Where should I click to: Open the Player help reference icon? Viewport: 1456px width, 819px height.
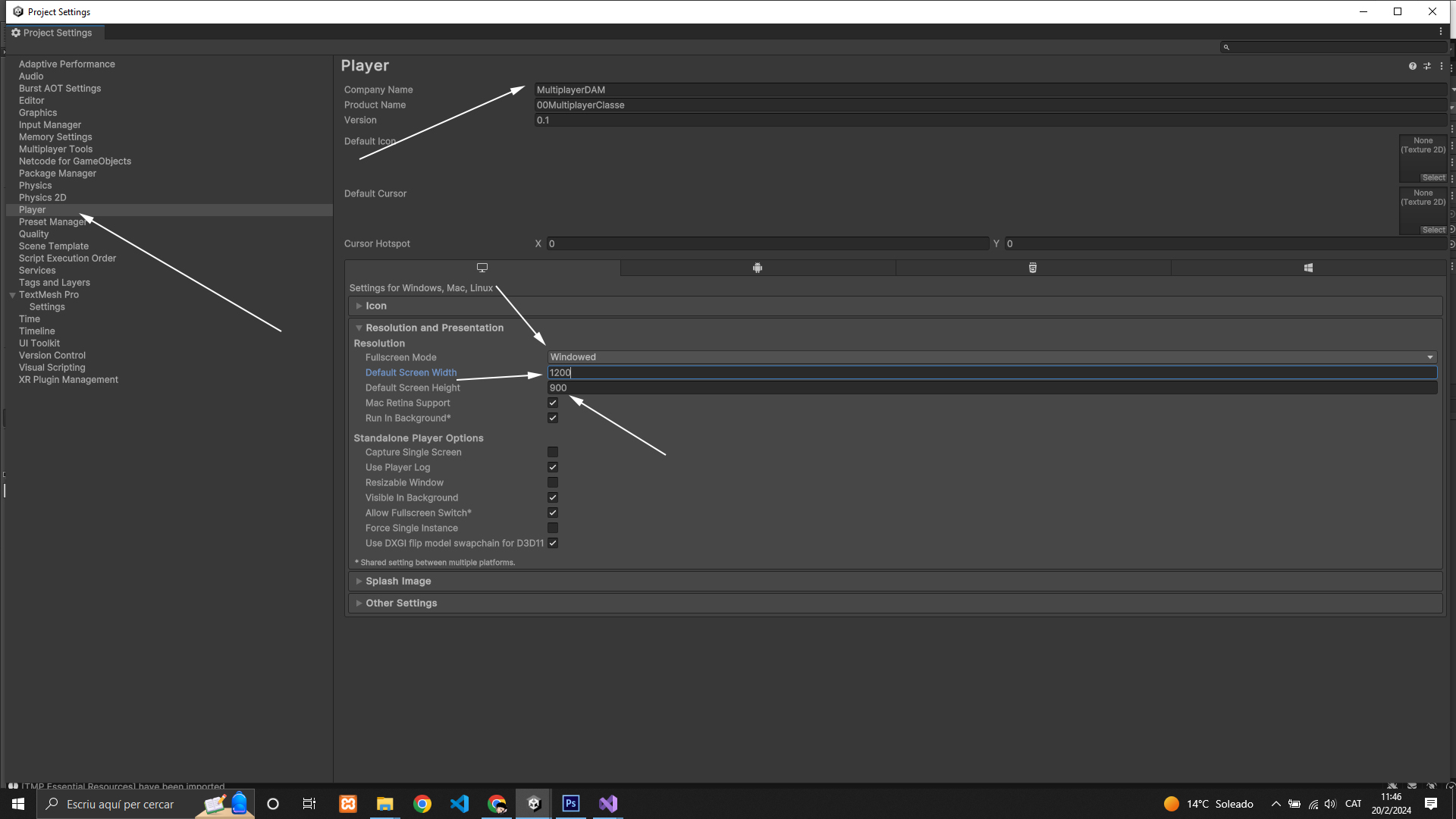pyautogui.click(x=1412, y=66)
